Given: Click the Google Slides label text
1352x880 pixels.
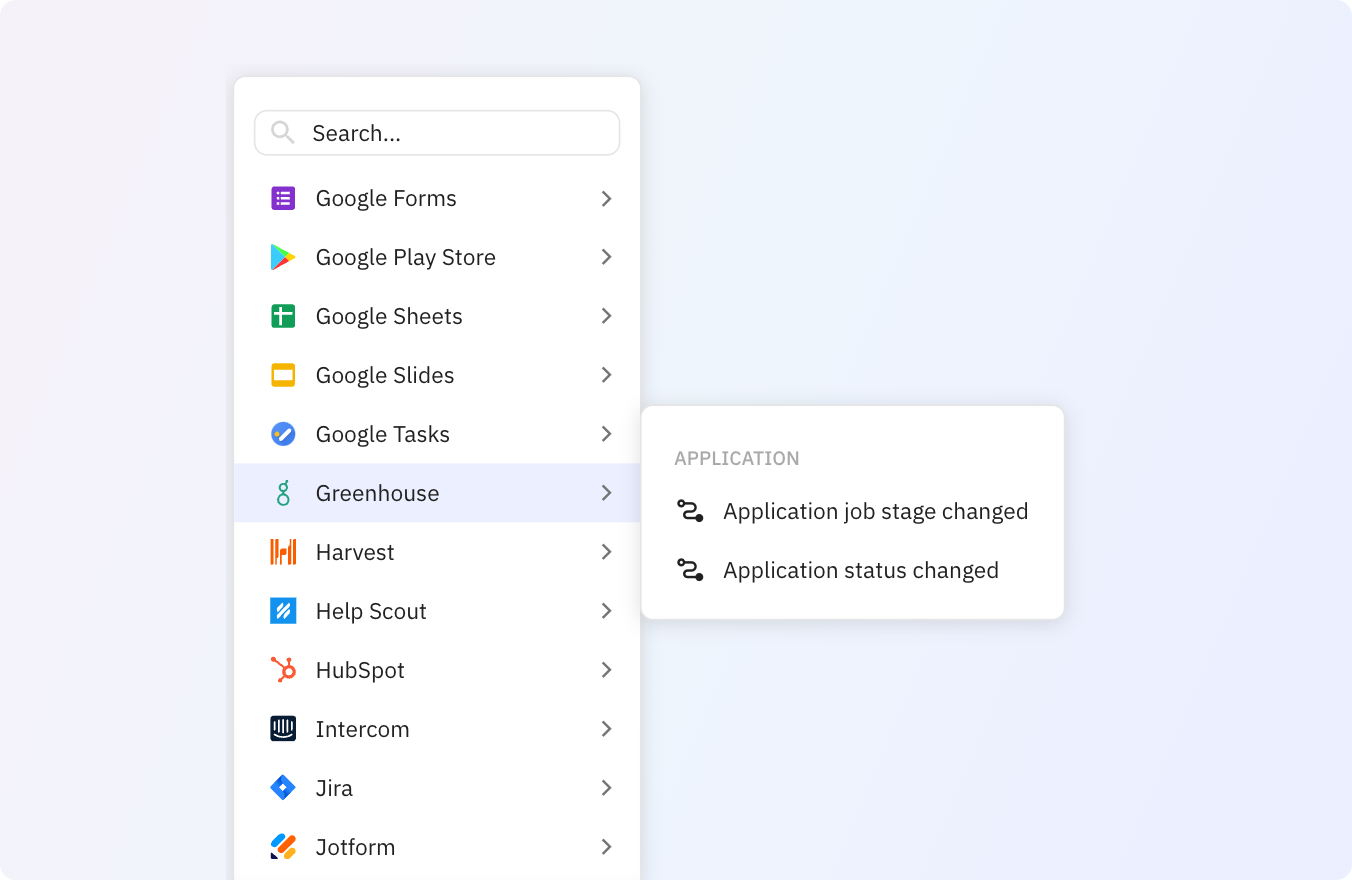Looking at the screenshot, I should (385, 375).
